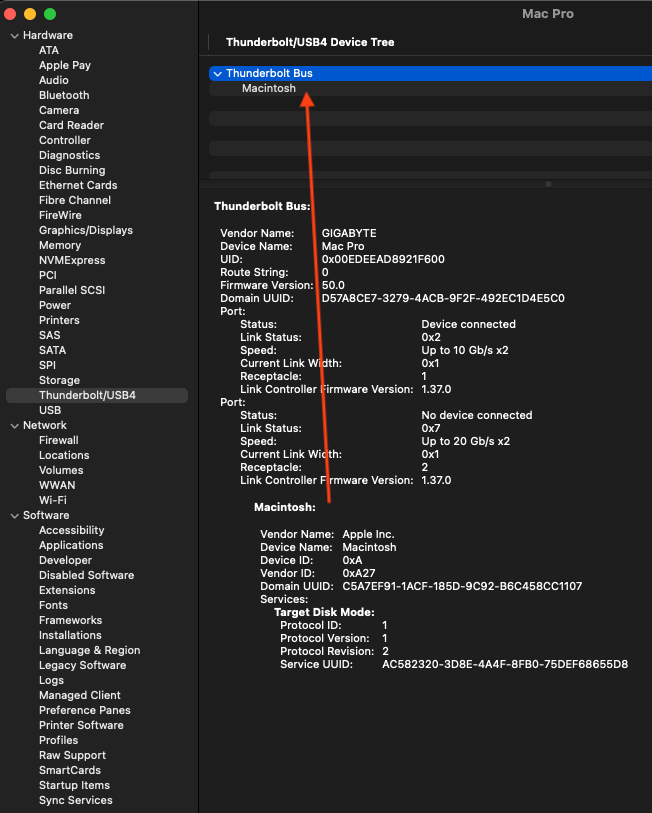This screenshot has height=813, width=652.
Task: Open Sync Services entry
Action: pos(75,802)
